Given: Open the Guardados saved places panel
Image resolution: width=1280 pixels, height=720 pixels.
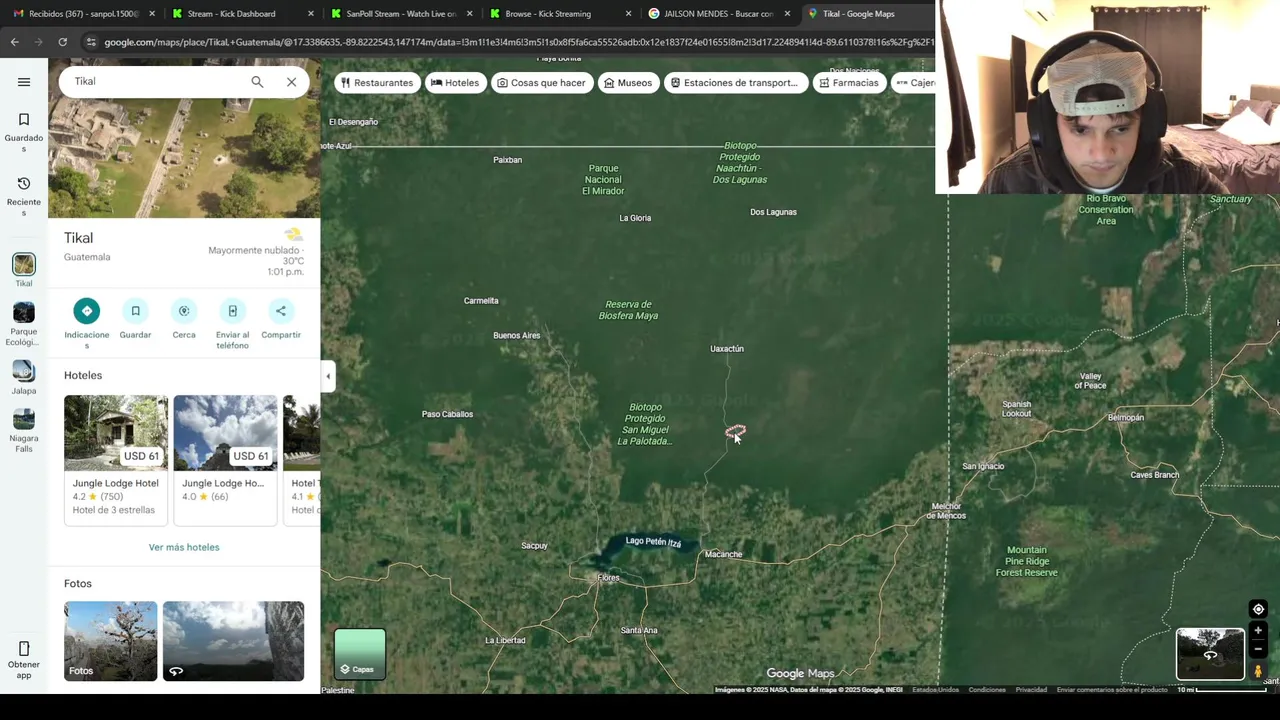Looking at the screenshot, I should (x=24, y=132).
